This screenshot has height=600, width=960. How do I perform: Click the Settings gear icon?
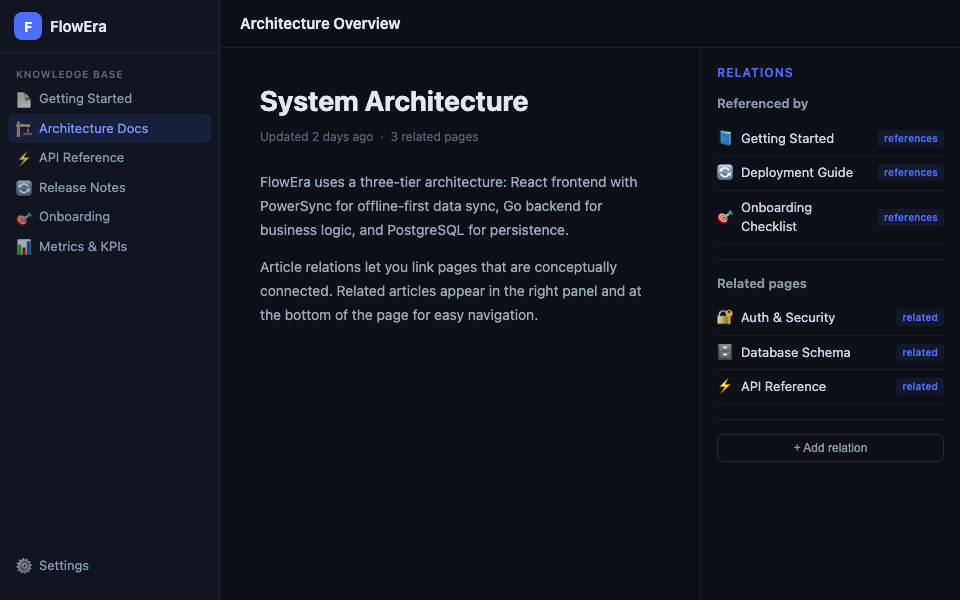pos(24,566)
